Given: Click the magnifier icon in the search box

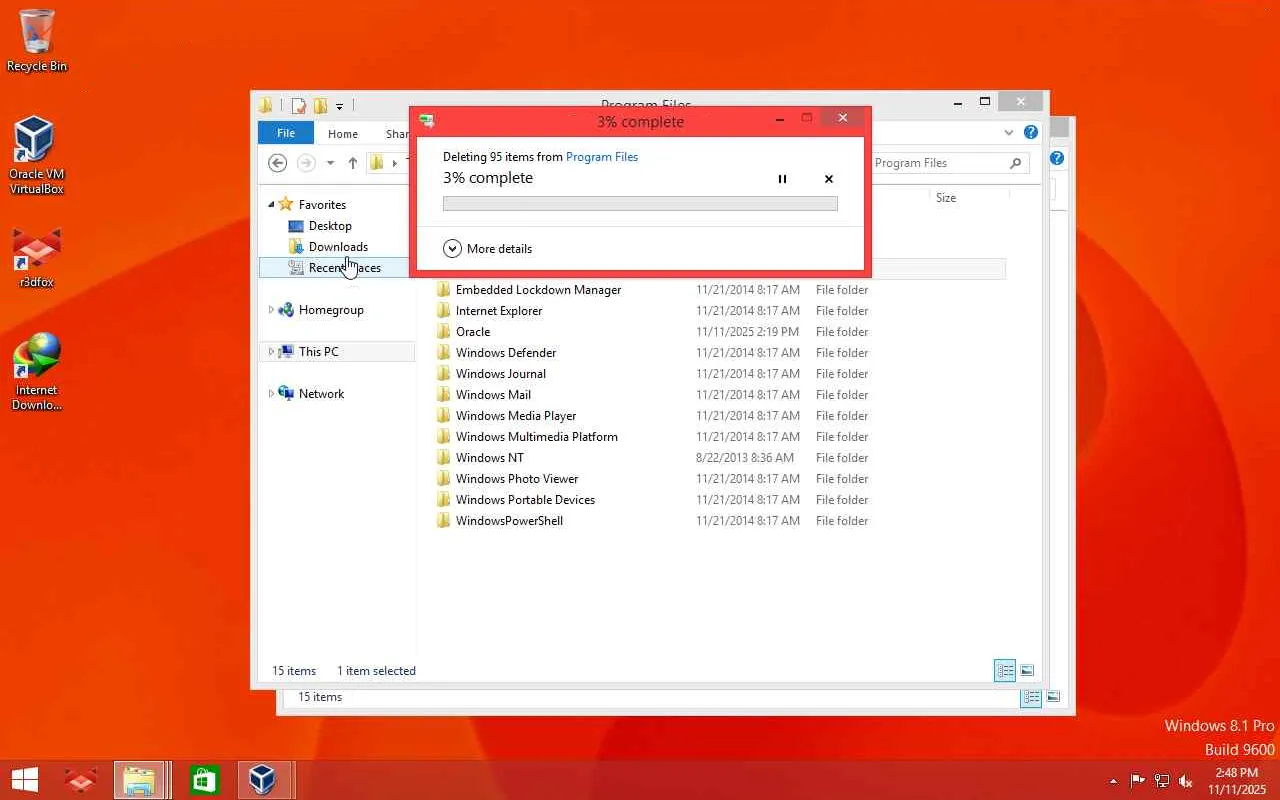Looking at the screenshot, I should click(1015, 163).
